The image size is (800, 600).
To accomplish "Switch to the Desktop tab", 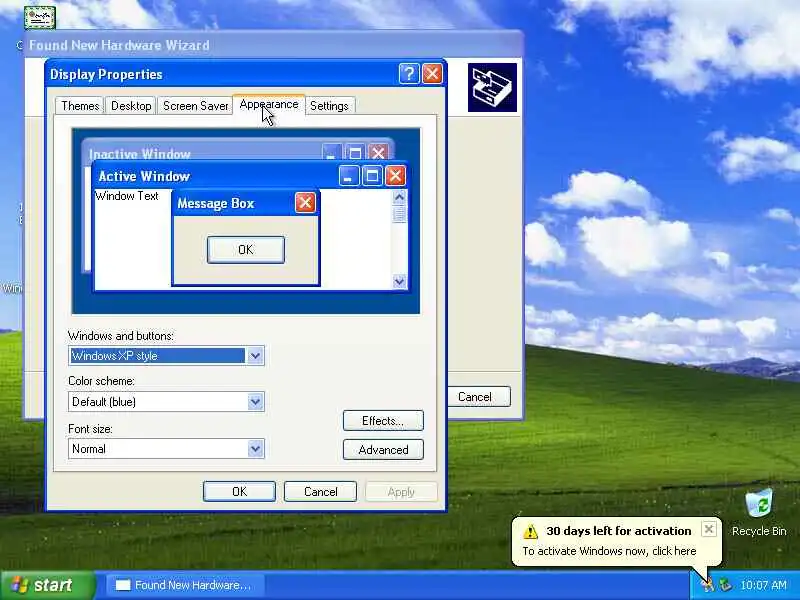I will 131,106.
